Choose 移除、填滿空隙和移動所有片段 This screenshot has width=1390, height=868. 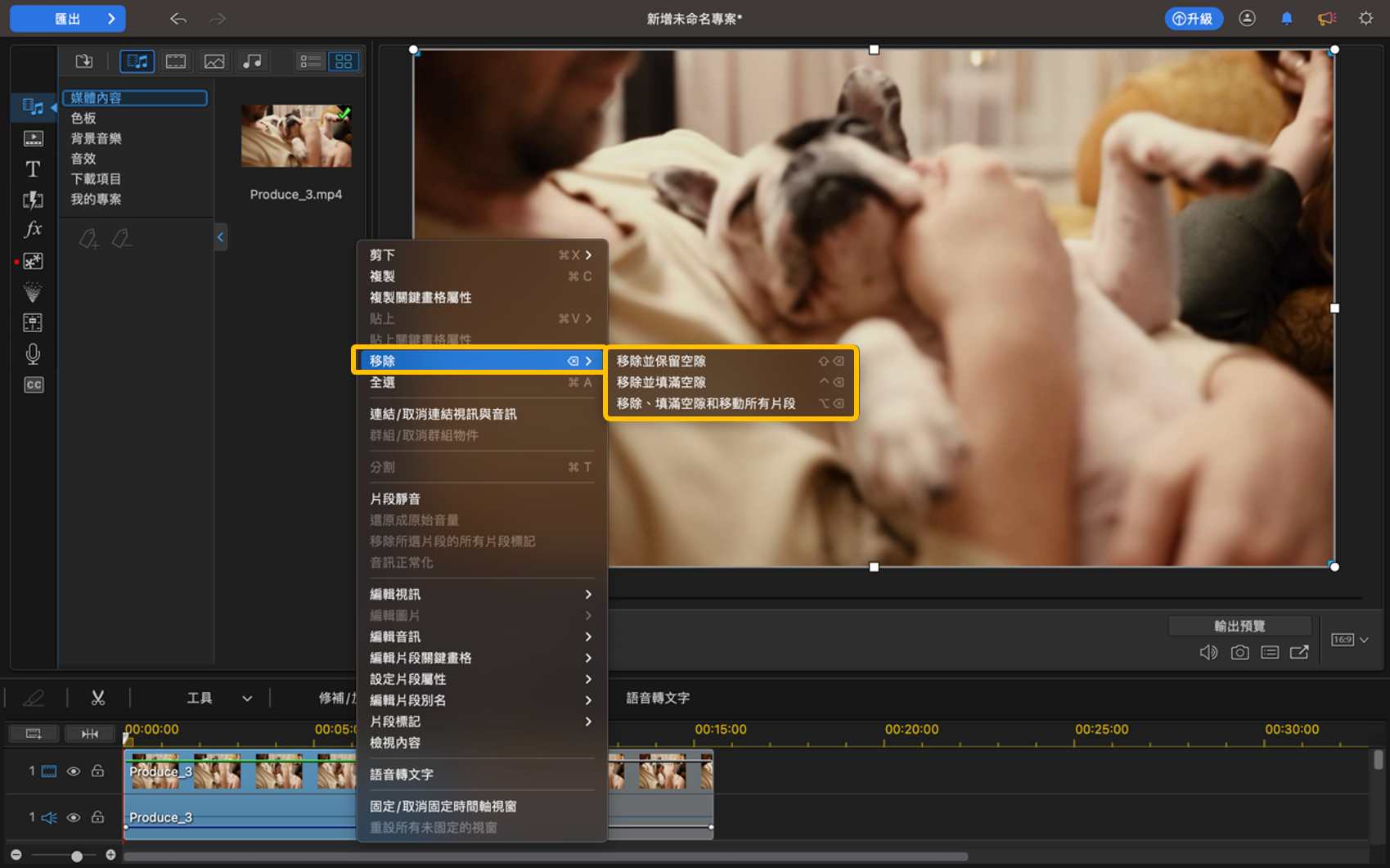point(731,403)
